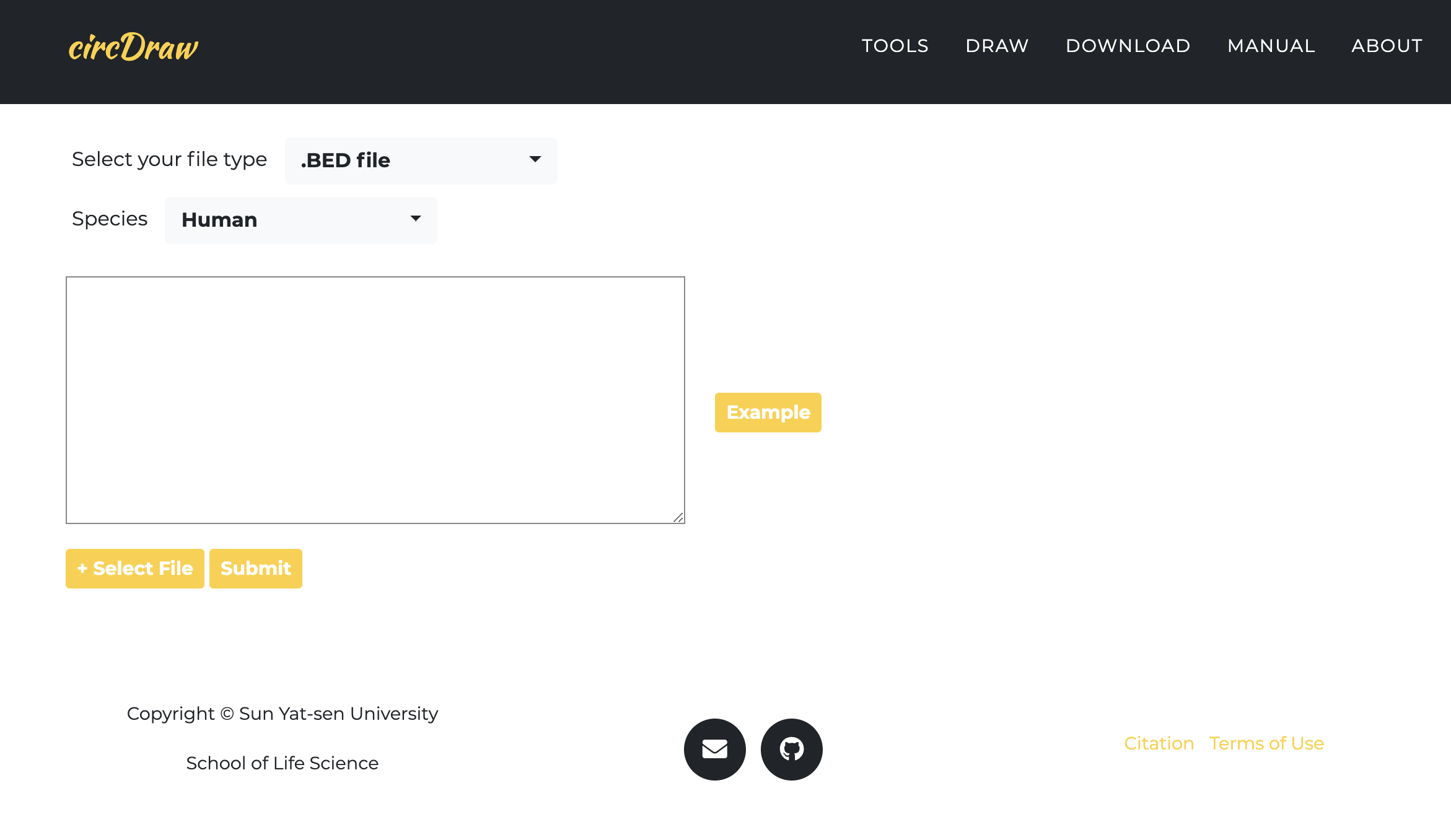This screenshot has width=1451, height=840.
Task: Open the GitHub repository icon
Action: (791, 749)
